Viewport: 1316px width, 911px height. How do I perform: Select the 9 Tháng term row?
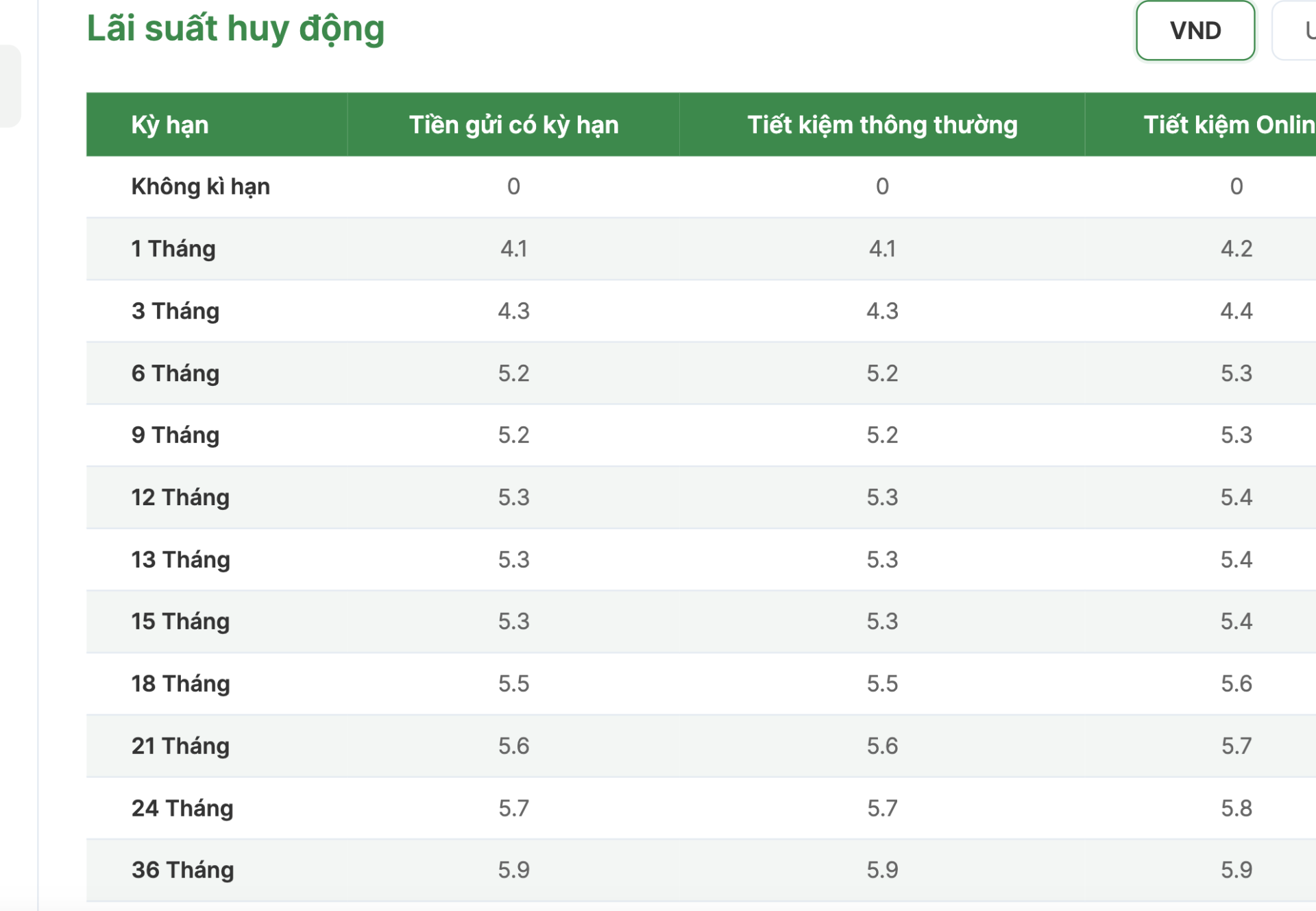175,435
